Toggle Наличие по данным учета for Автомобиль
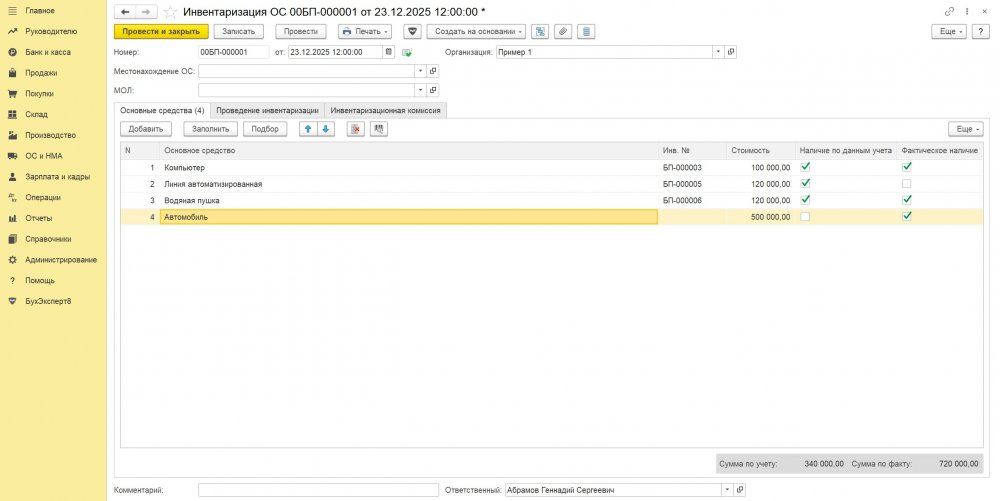This screenshot has height=501, width=1000. [x=805, y=216]
